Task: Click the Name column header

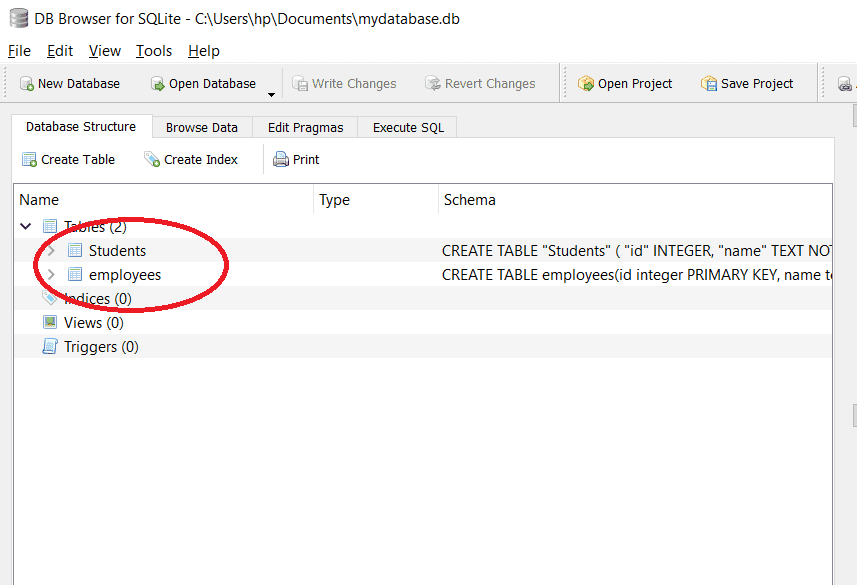Action: click(163, 200)
